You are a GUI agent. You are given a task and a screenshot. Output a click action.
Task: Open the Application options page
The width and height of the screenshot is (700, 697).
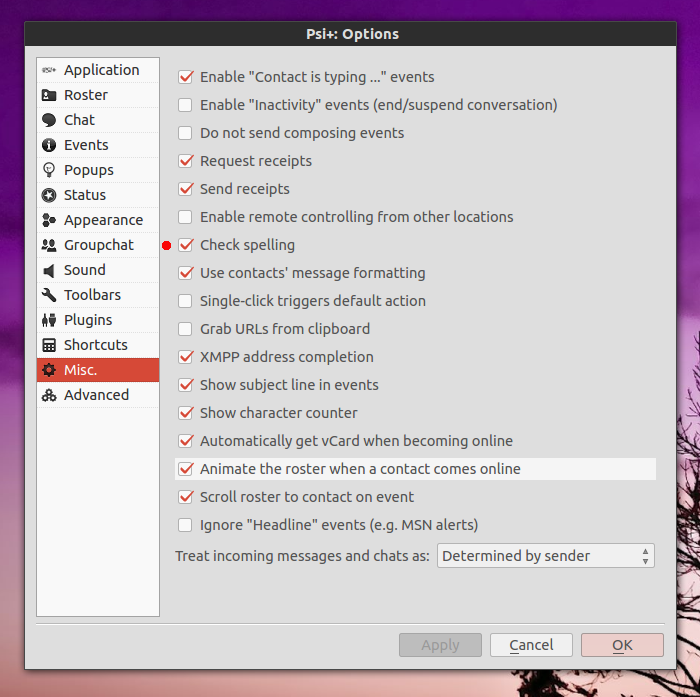(x=102, y=70)
